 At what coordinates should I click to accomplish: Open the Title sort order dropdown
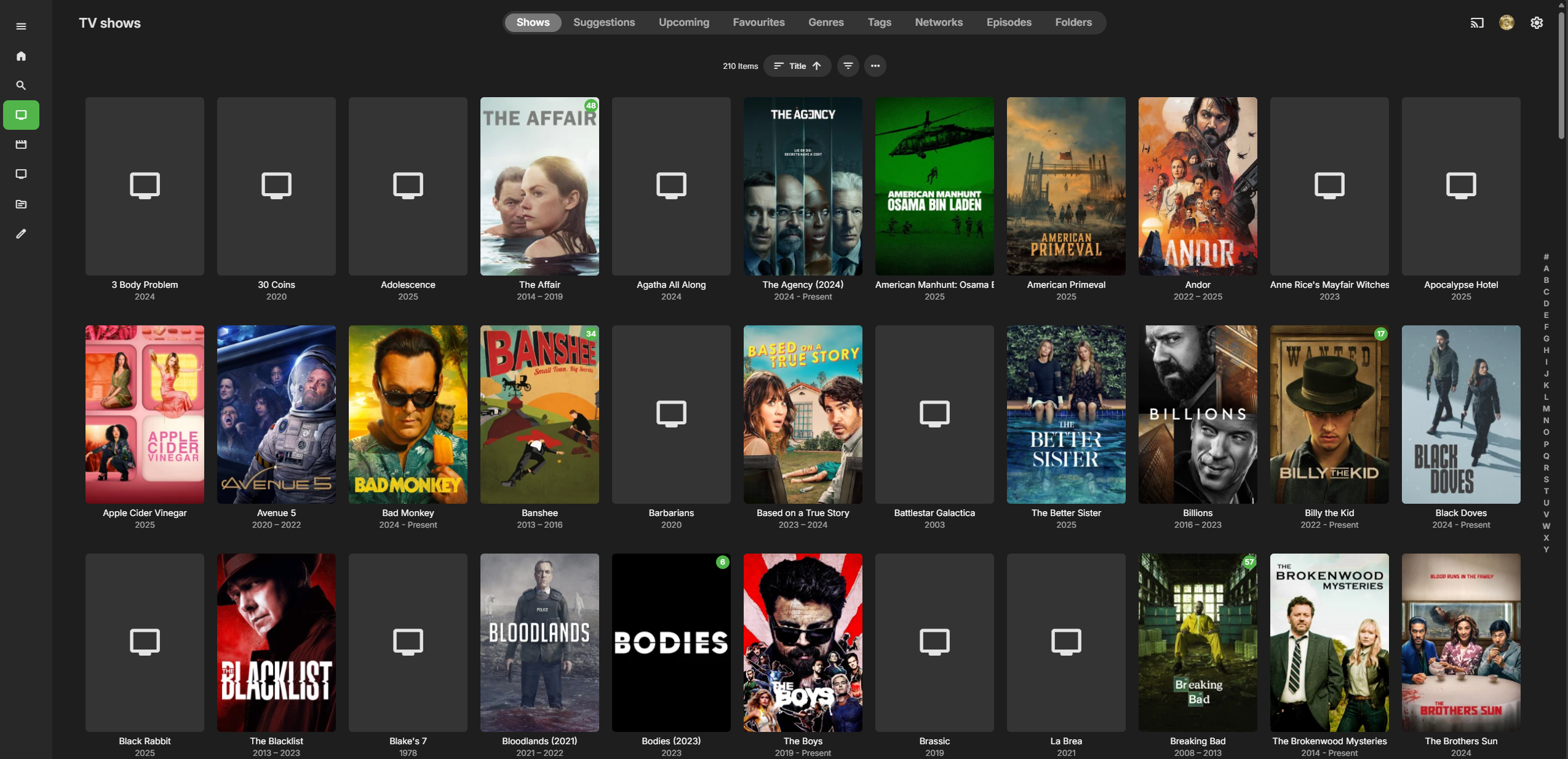(x=797, y=66)
